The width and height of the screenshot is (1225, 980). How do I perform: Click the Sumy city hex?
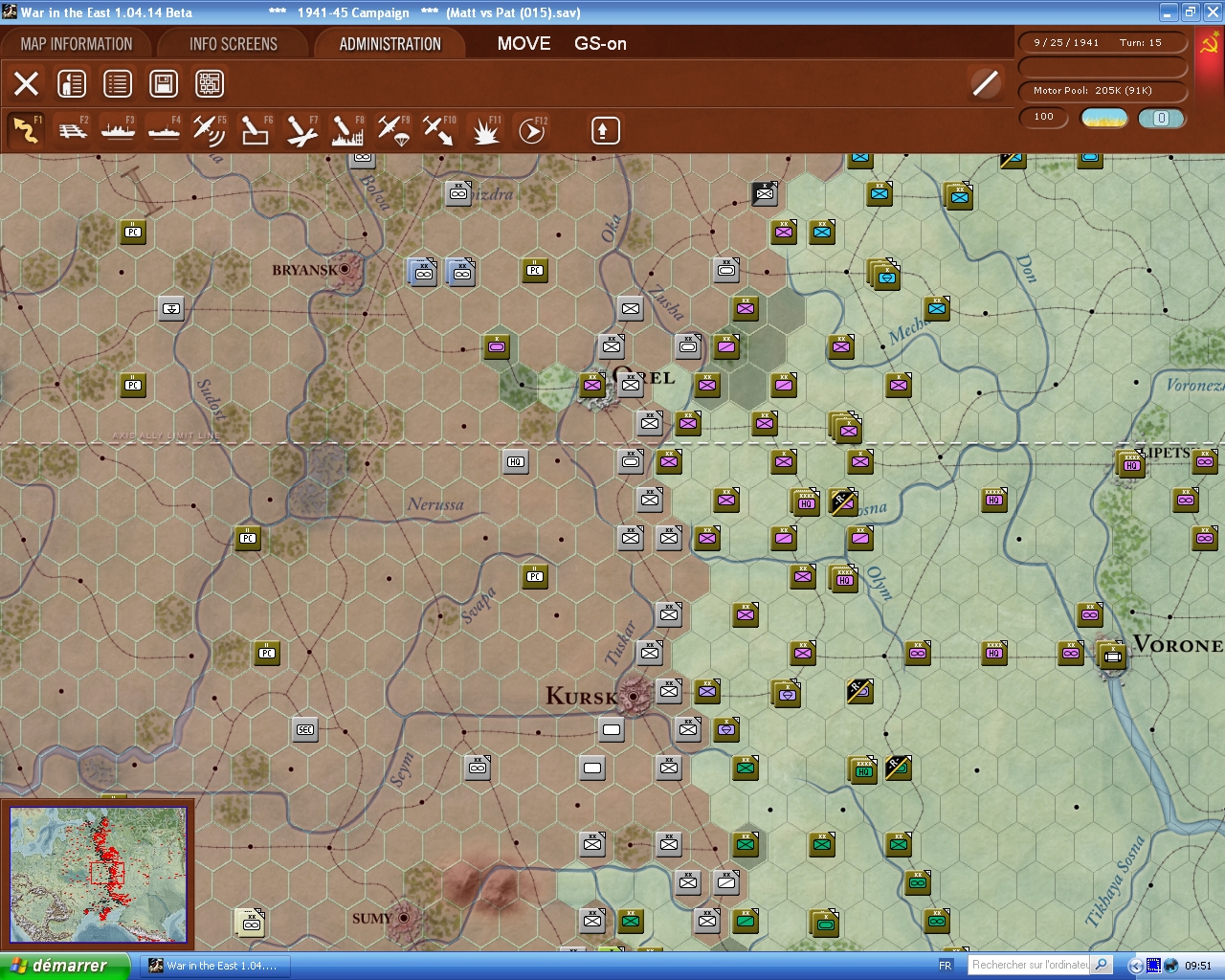(x=404, y=918)
